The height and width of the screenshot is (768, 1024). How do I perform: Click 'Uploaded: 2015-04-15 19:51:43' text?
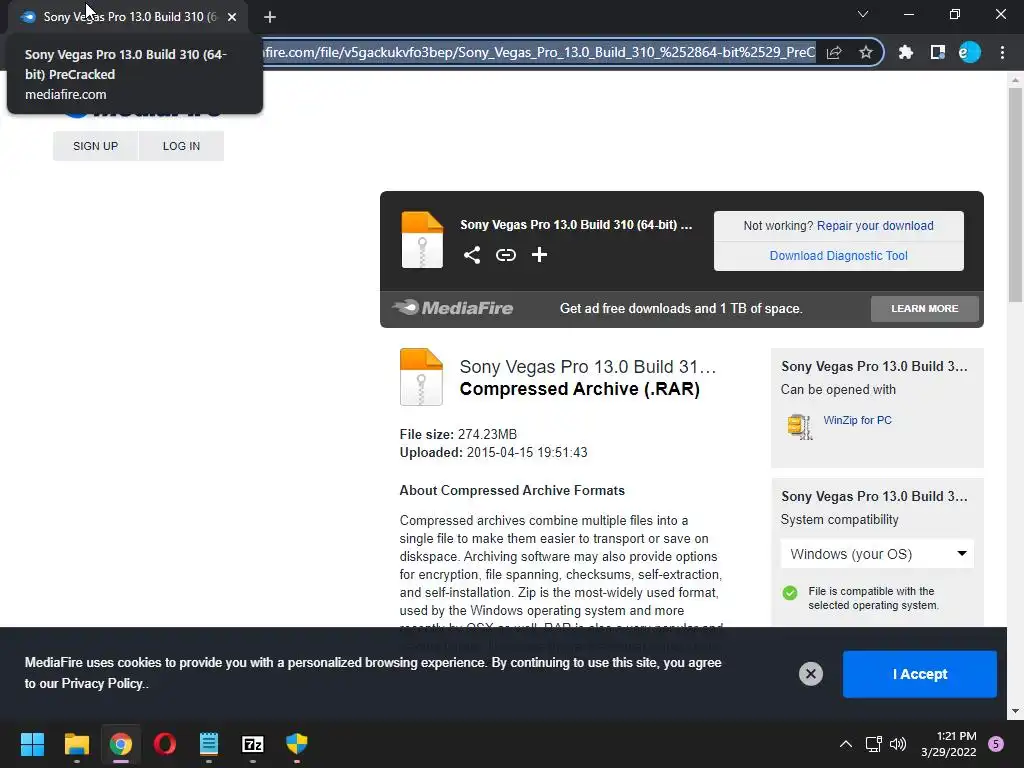tap(493, 453)
